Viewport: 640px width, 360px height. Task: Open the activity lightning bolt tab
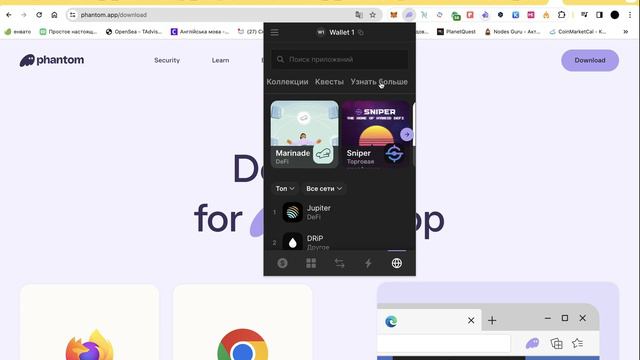click(x=368, y=263)
